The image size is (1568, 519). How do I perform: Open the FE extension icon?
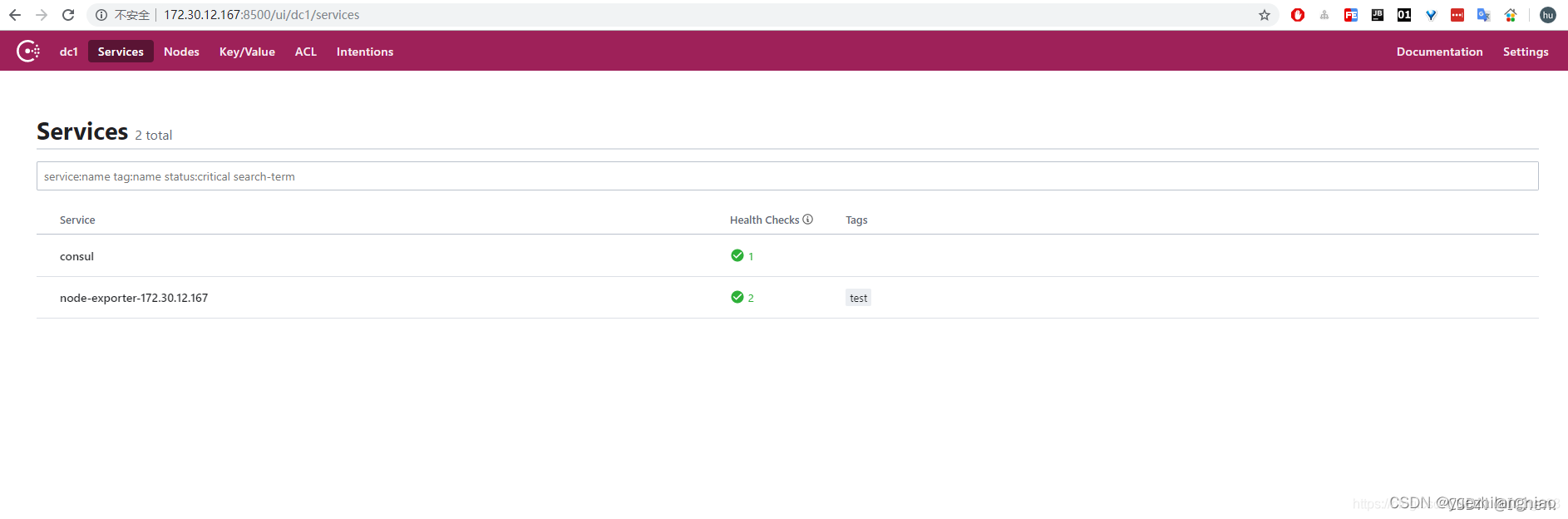click(x=1351, y=15)
